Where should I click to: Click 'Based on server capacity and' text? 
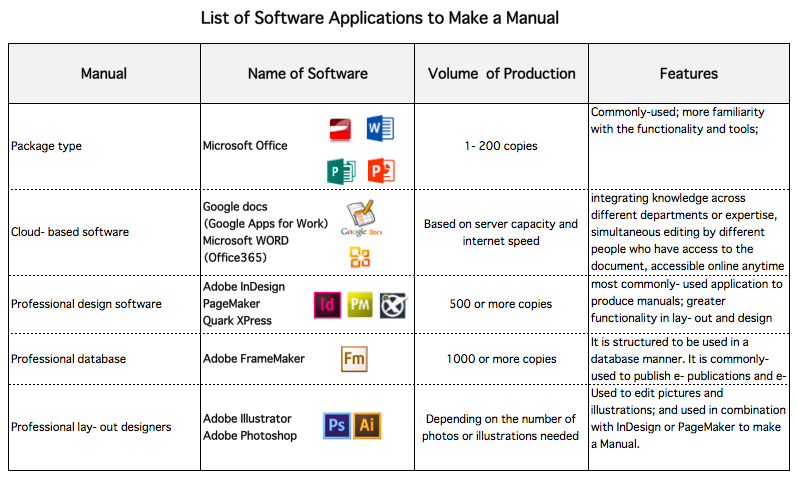coord(501,224)
